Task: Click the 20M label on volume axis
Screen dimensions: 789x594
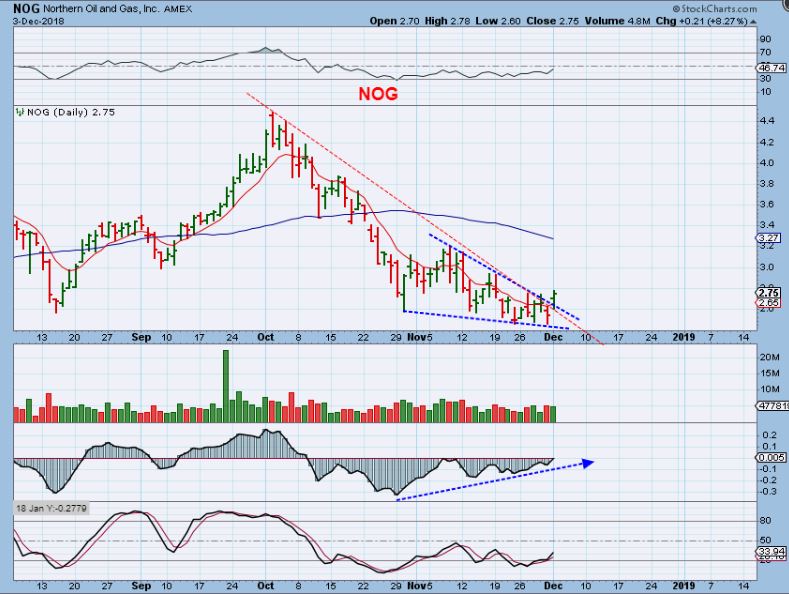Action: pos(769,357)
